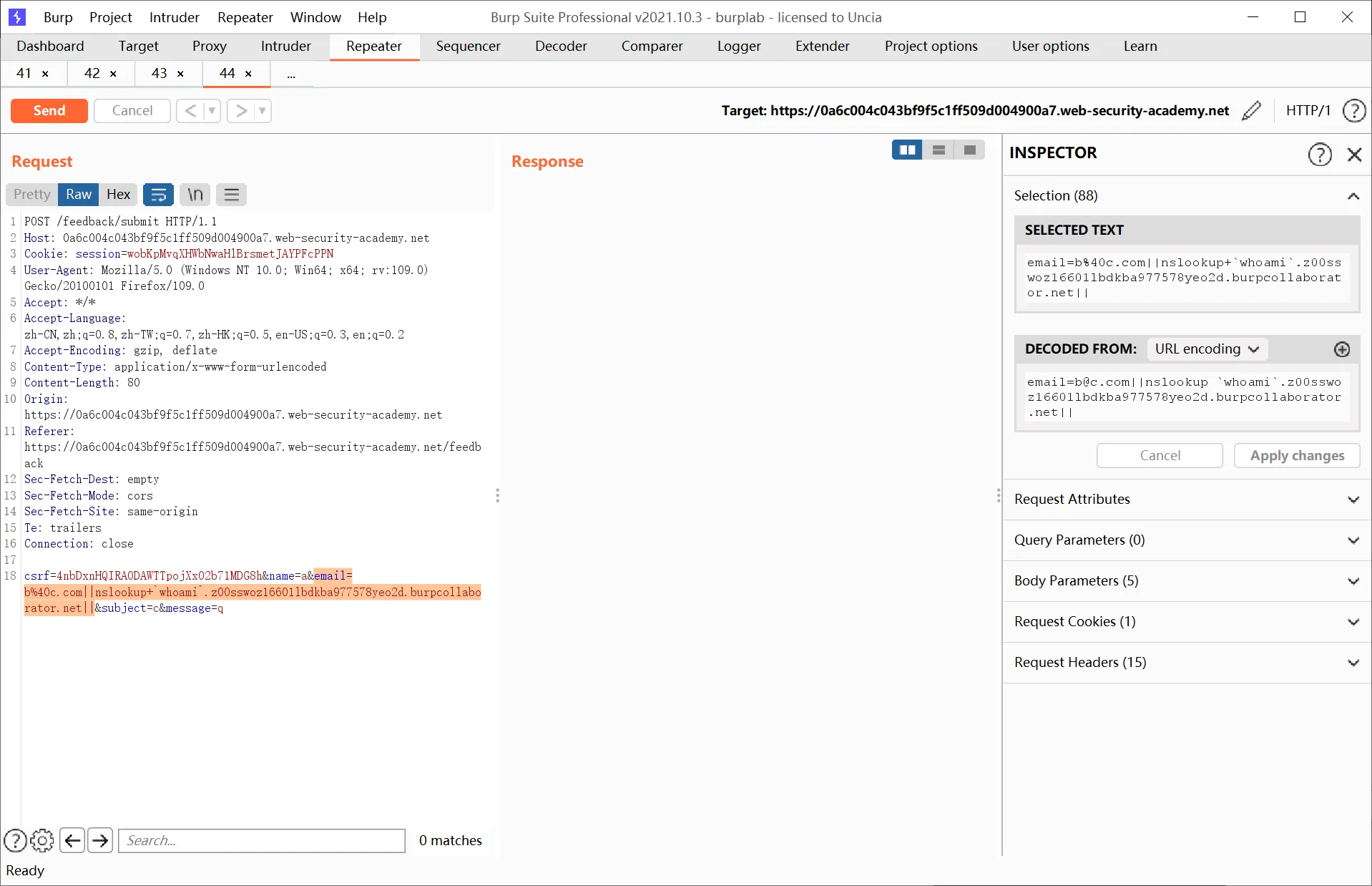Go back in request history
Image resolution: width=1372 pixels, height=886 pixels.
[x=190, y=111]
